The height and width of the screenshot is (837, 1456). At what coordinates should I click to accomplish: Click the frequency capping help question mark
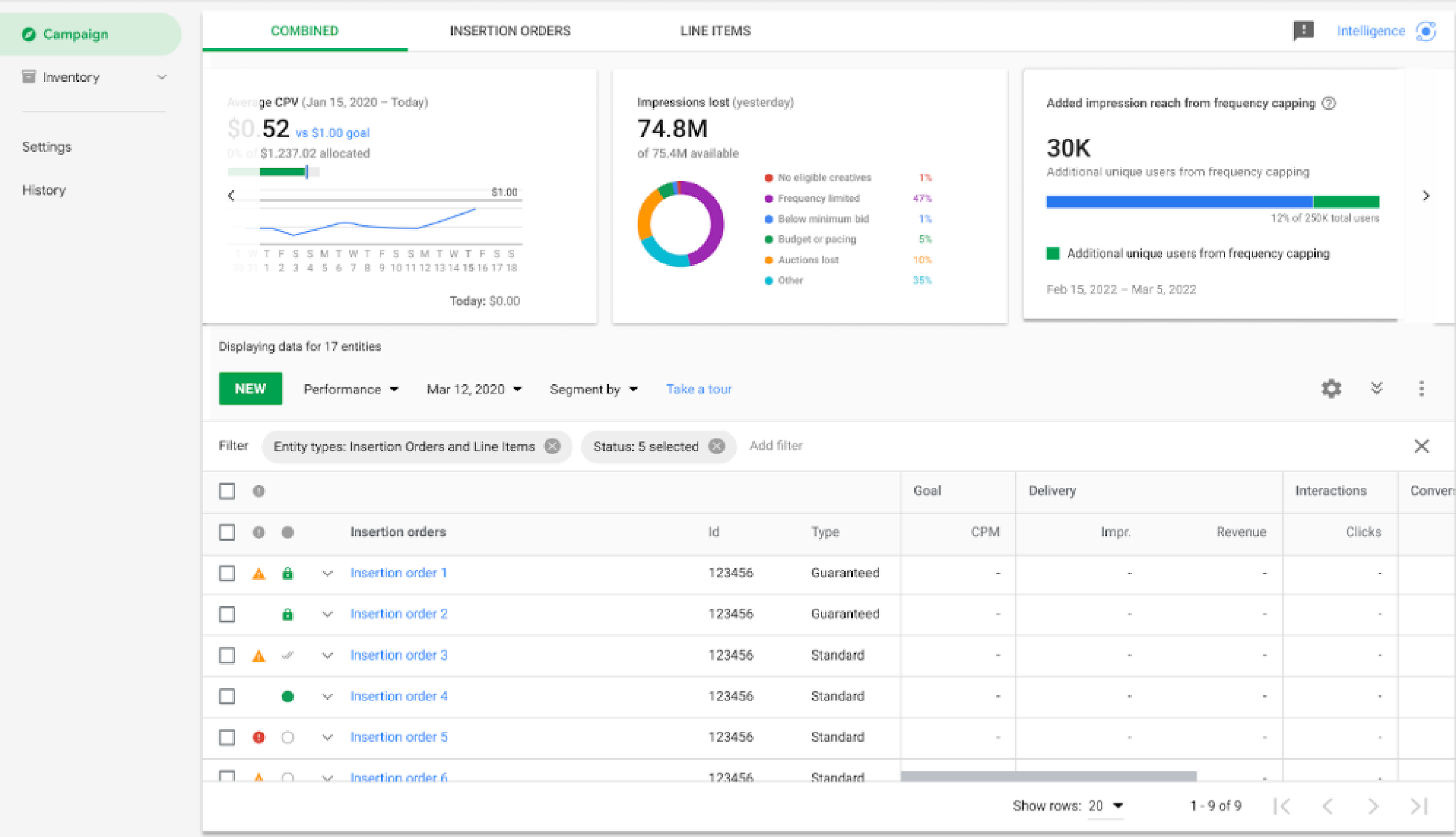1329,103
